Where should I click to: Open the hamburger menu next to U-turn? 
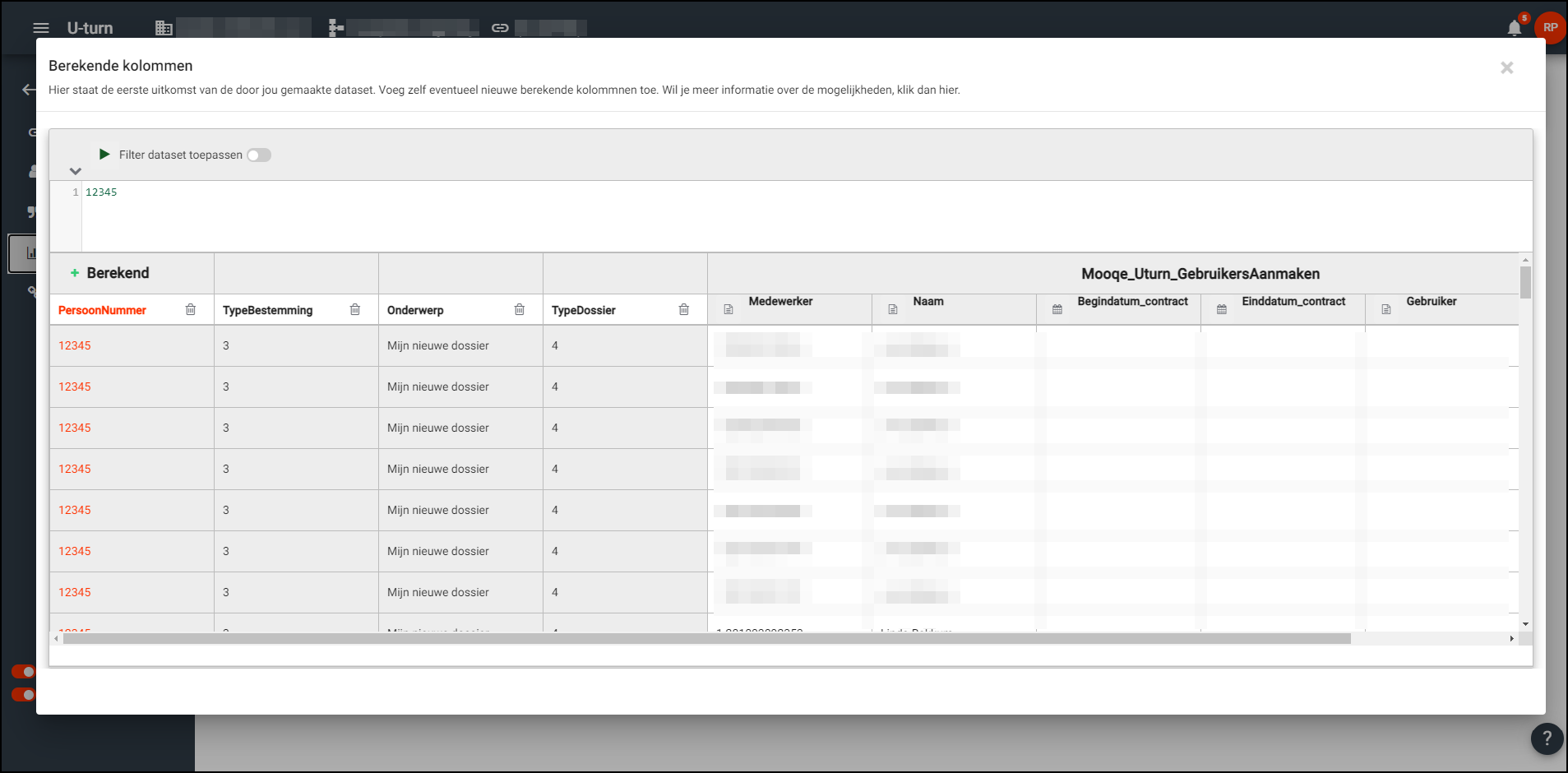click(x=41, y=28)
